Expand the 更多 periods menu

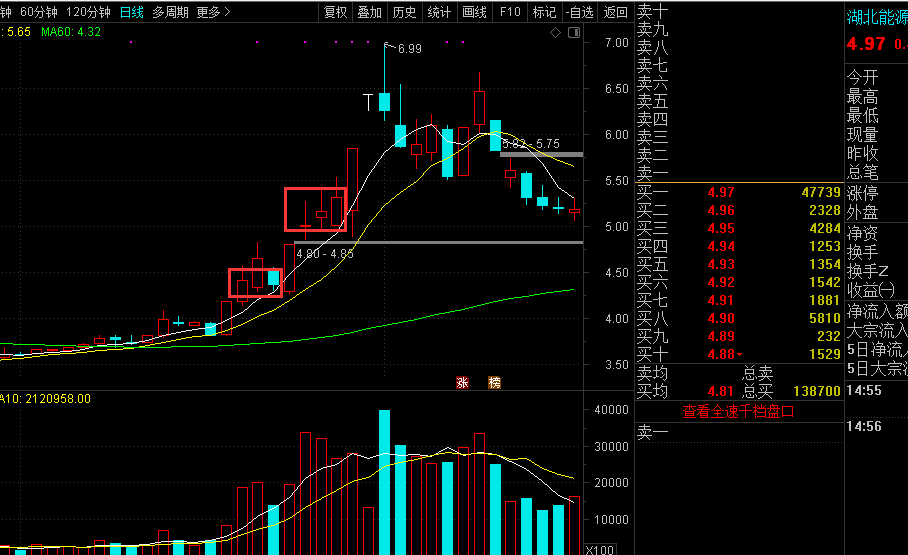213,12
